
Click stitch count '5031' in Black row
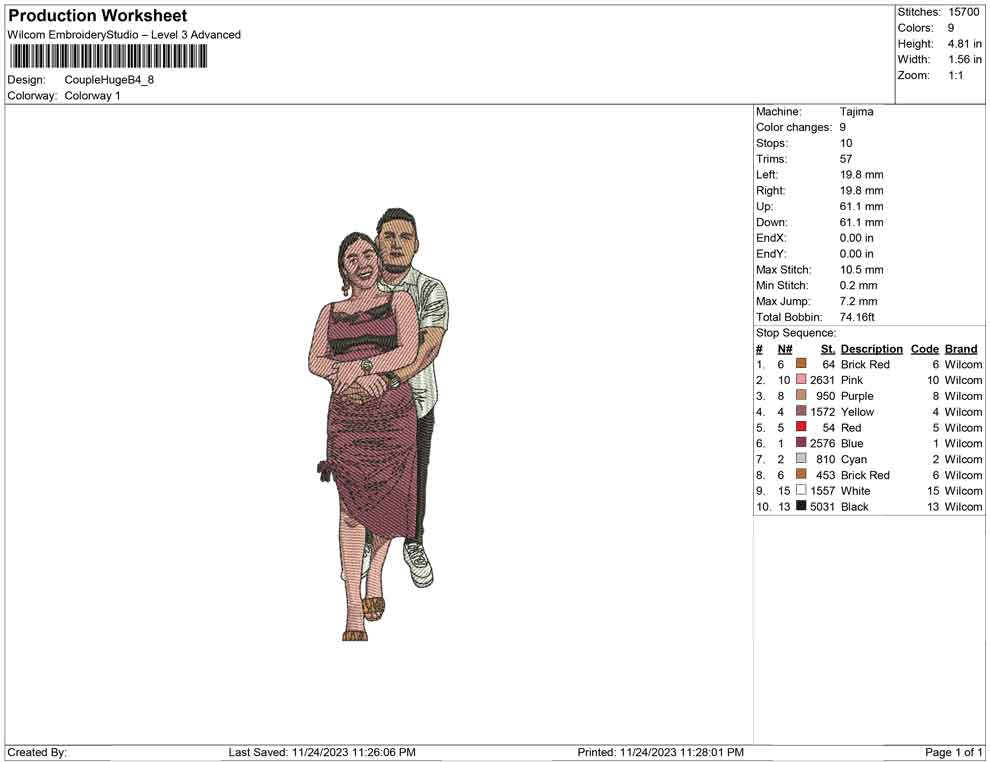tap(823, 506)
